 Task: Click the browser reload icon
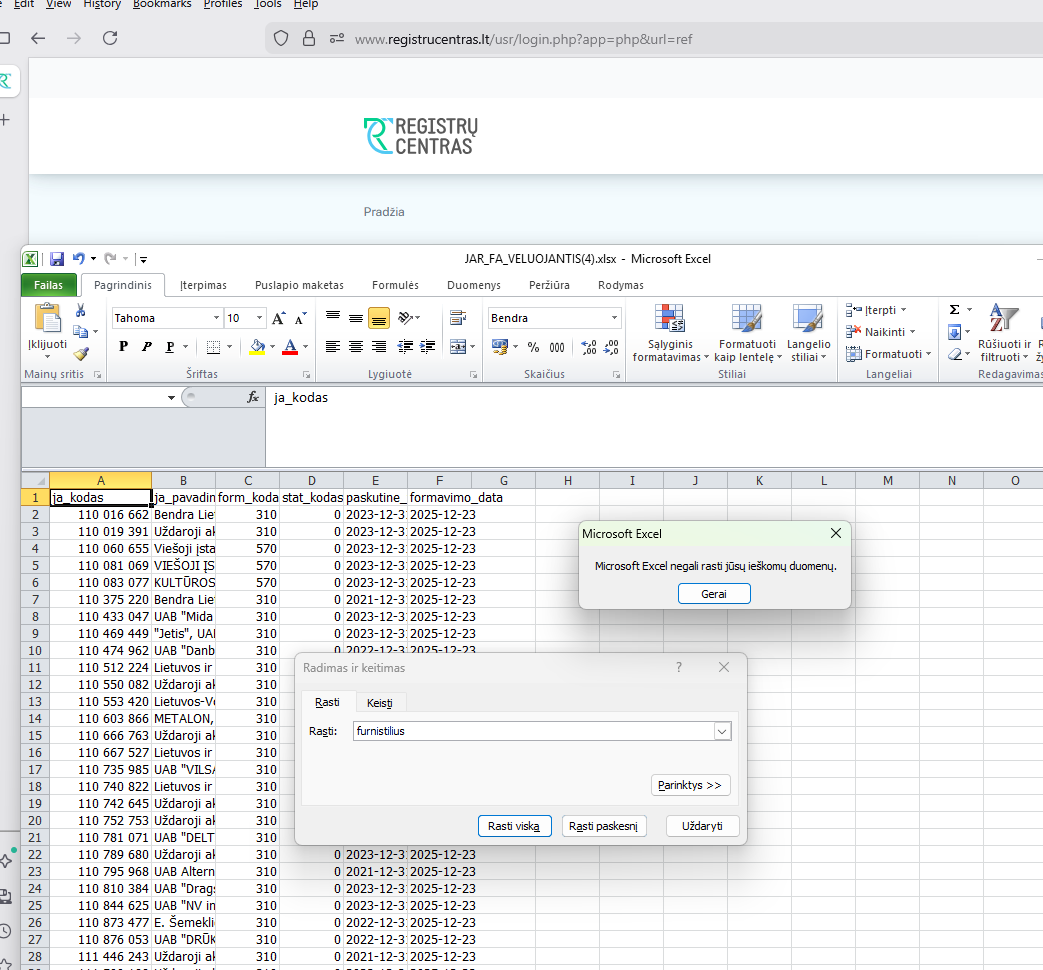[x=110, y=38]
